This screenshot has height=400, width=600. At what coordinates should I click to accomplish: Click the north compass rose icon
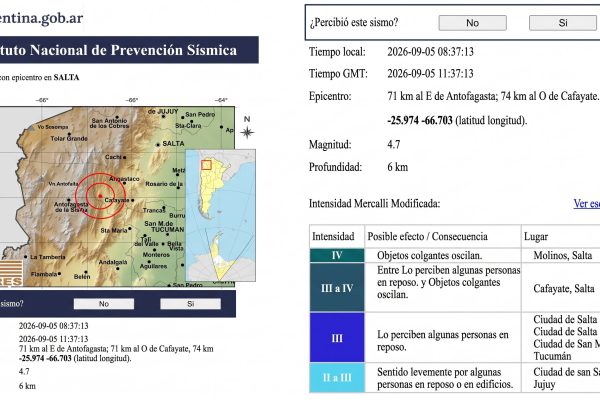[x=247, y=133]
